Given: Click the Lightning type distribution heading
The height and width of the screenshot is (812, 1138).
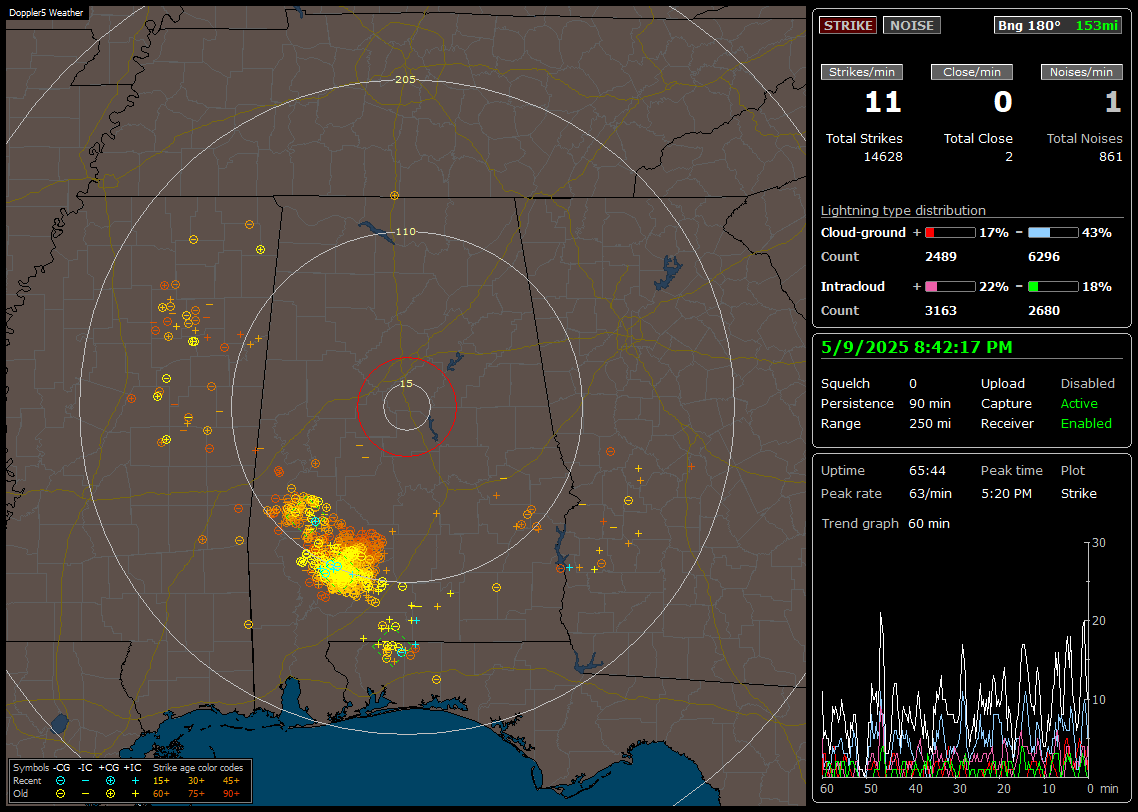Looking at the screenshot, I should tap(903, 210).
